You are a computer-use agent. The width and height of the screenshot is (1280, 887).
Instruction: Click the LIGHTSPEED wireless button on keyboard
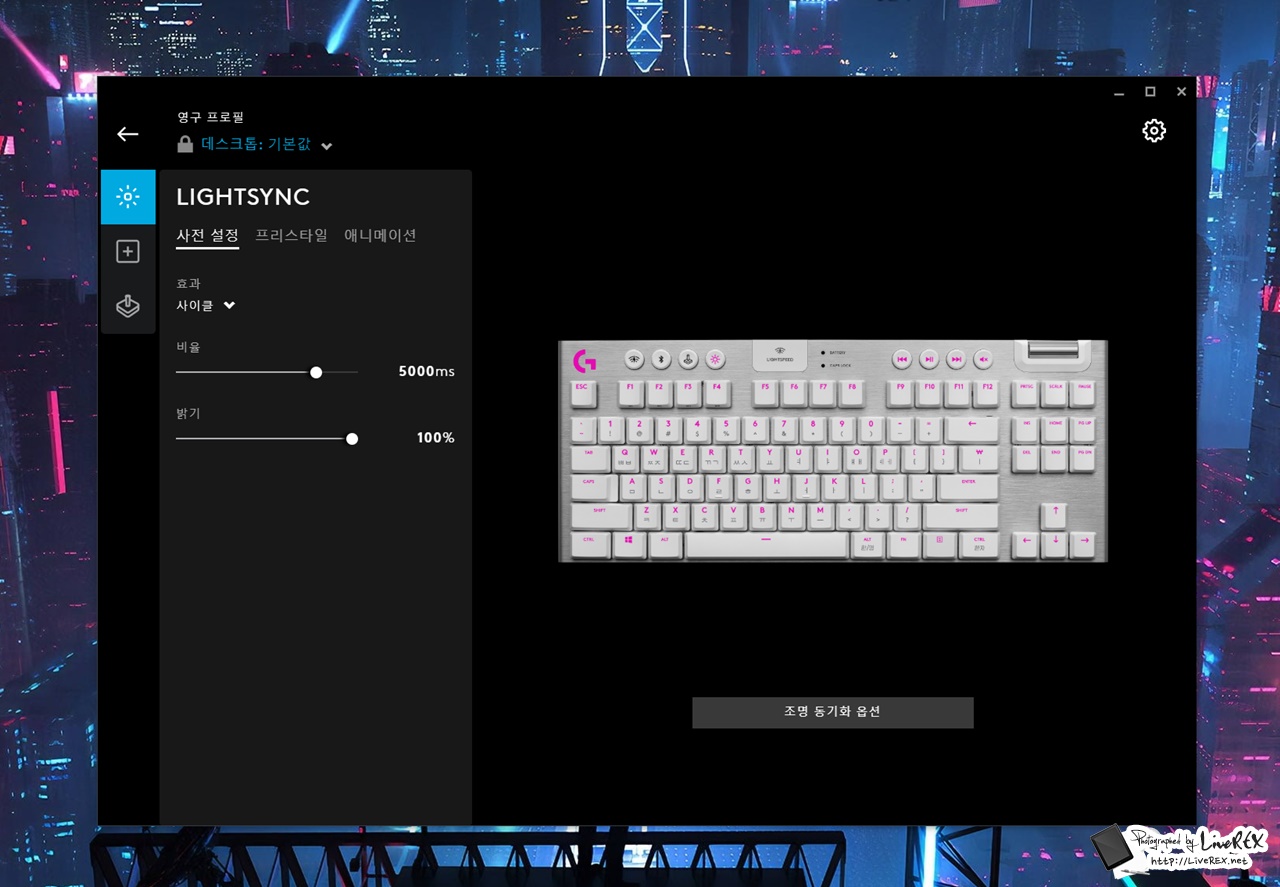[634, 359]
